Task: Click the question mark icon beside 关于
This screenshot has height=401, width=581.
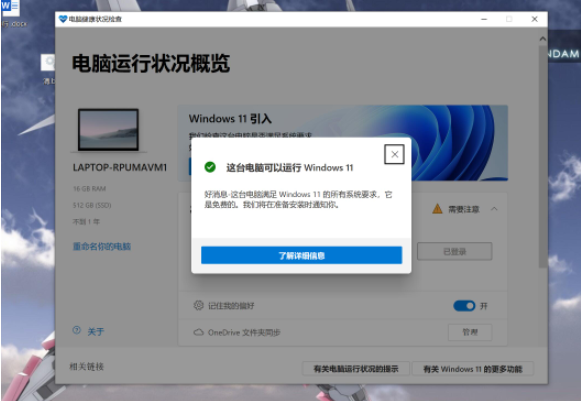Action: coord(77,330)
